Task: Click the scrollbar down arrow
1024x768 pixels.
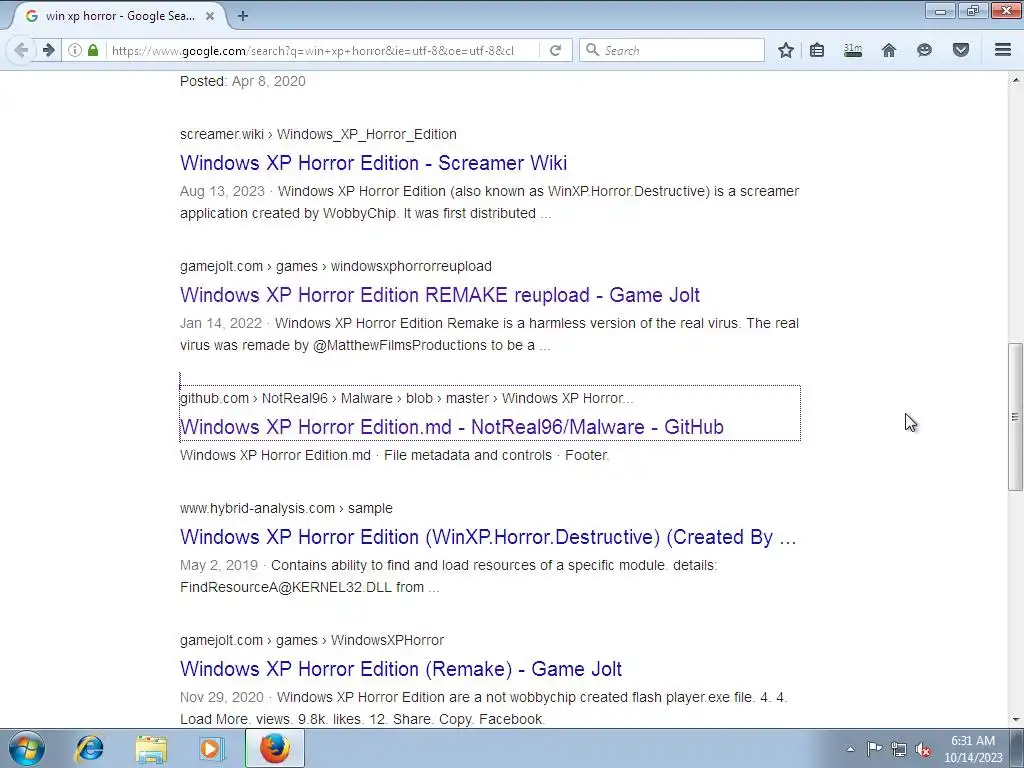Action: (1015, 720)
